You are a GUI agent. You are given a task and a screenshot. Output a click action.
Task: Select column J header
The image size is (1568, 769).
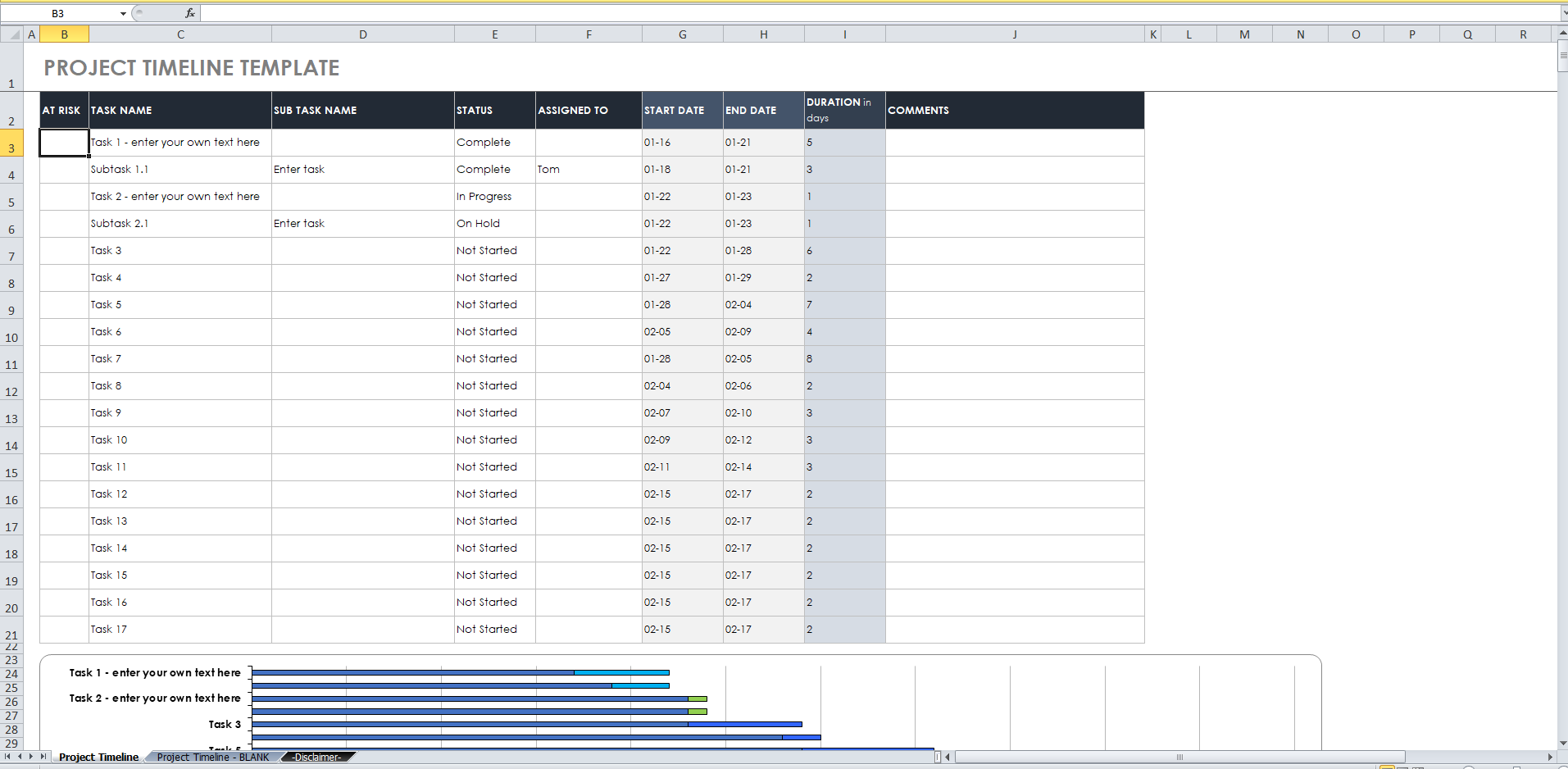point(1015,34)
